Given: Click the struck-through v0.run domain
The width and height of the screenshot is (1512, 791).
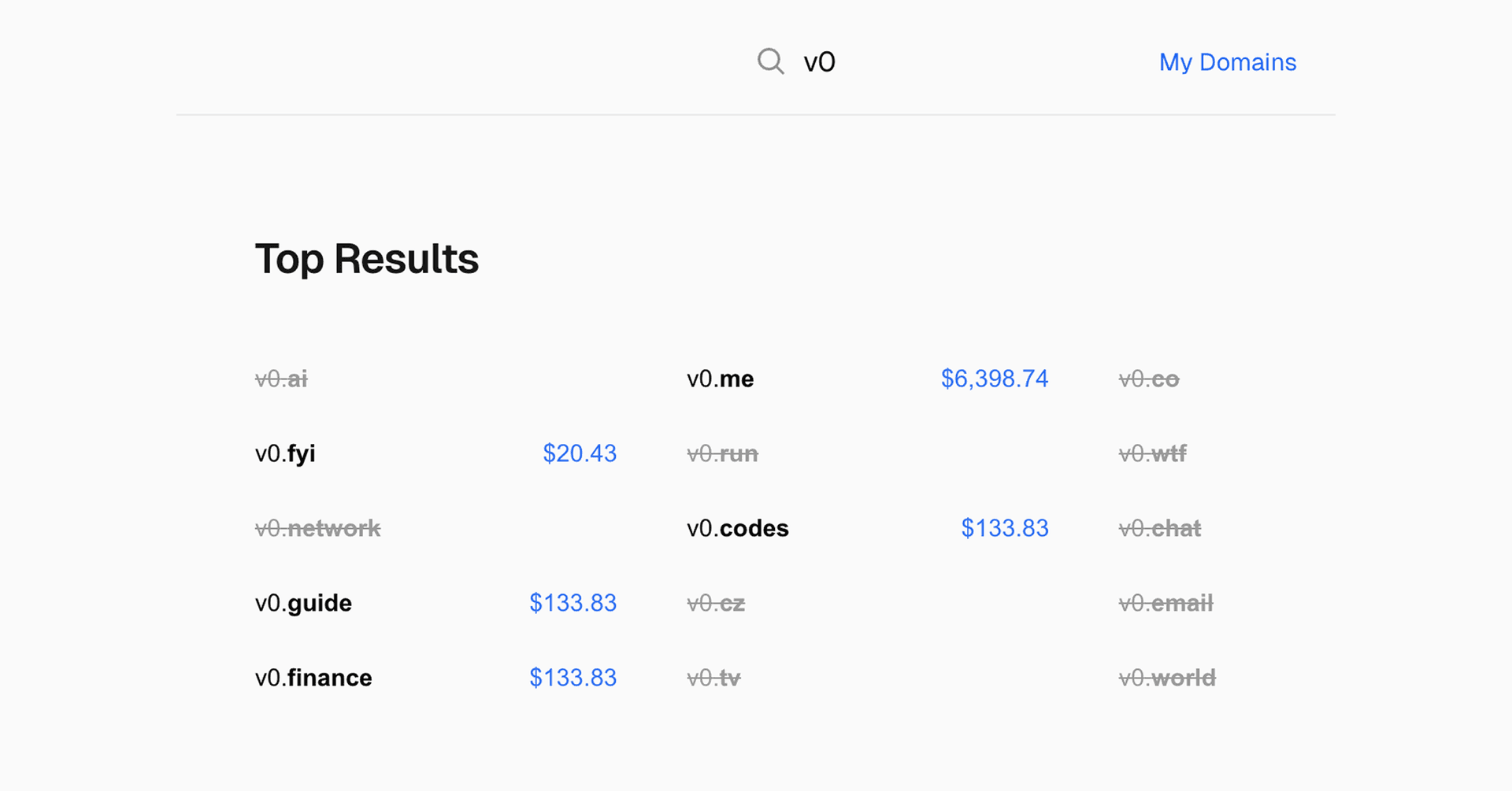Looking at the screenshot, I should [x=722, y=453].
